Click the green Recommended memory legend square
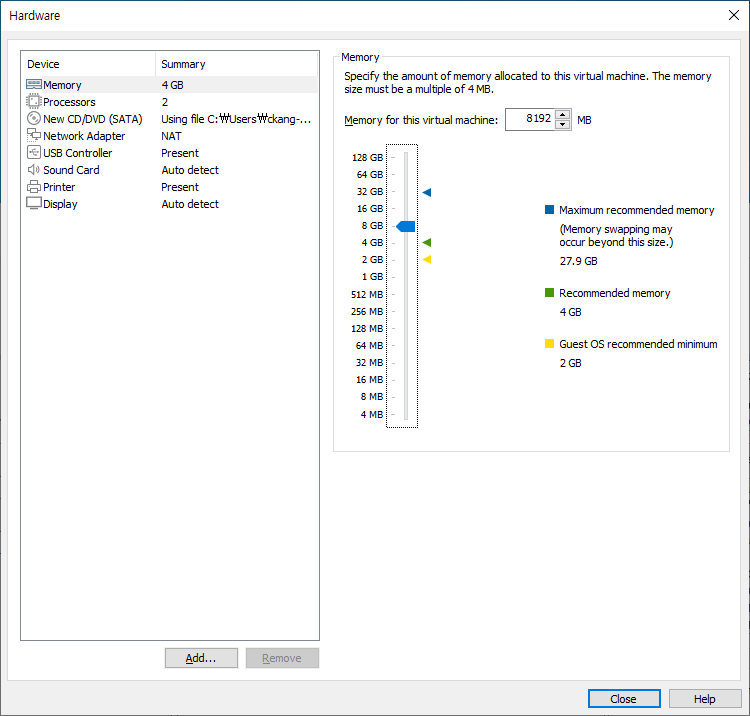The image size is (750, 716). coord(550,292)
